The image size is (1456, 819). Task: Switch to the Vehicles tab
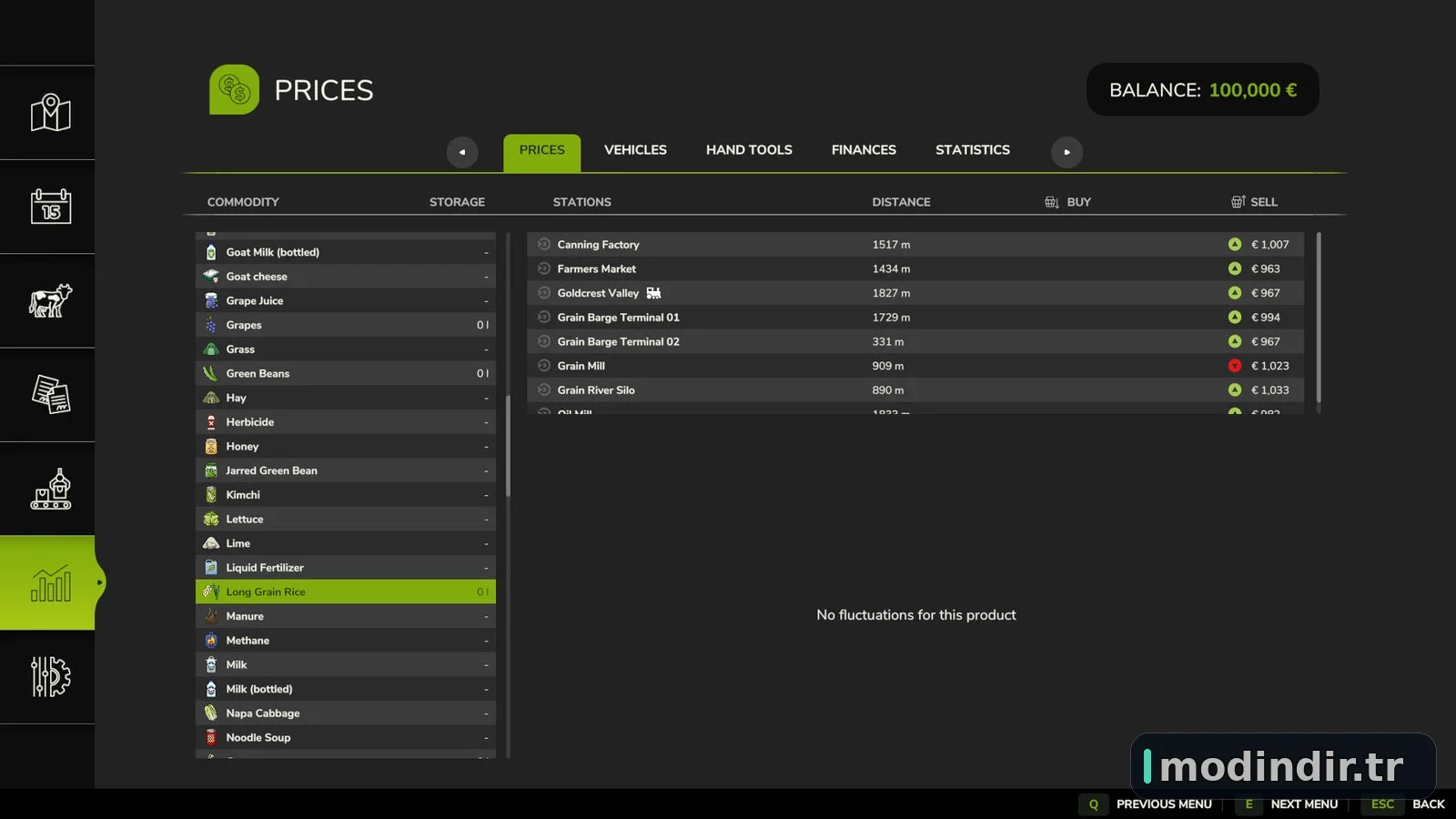coord(635,150)
